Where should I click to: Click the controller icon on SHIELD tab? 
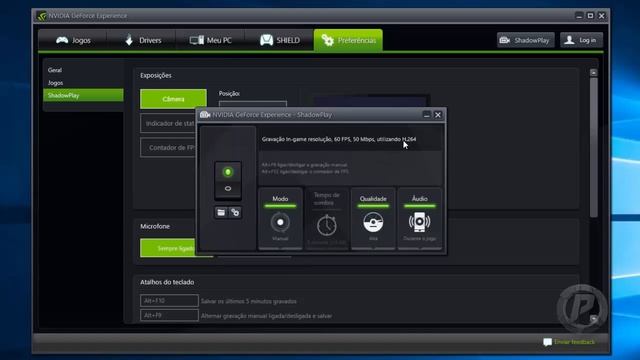267,40
